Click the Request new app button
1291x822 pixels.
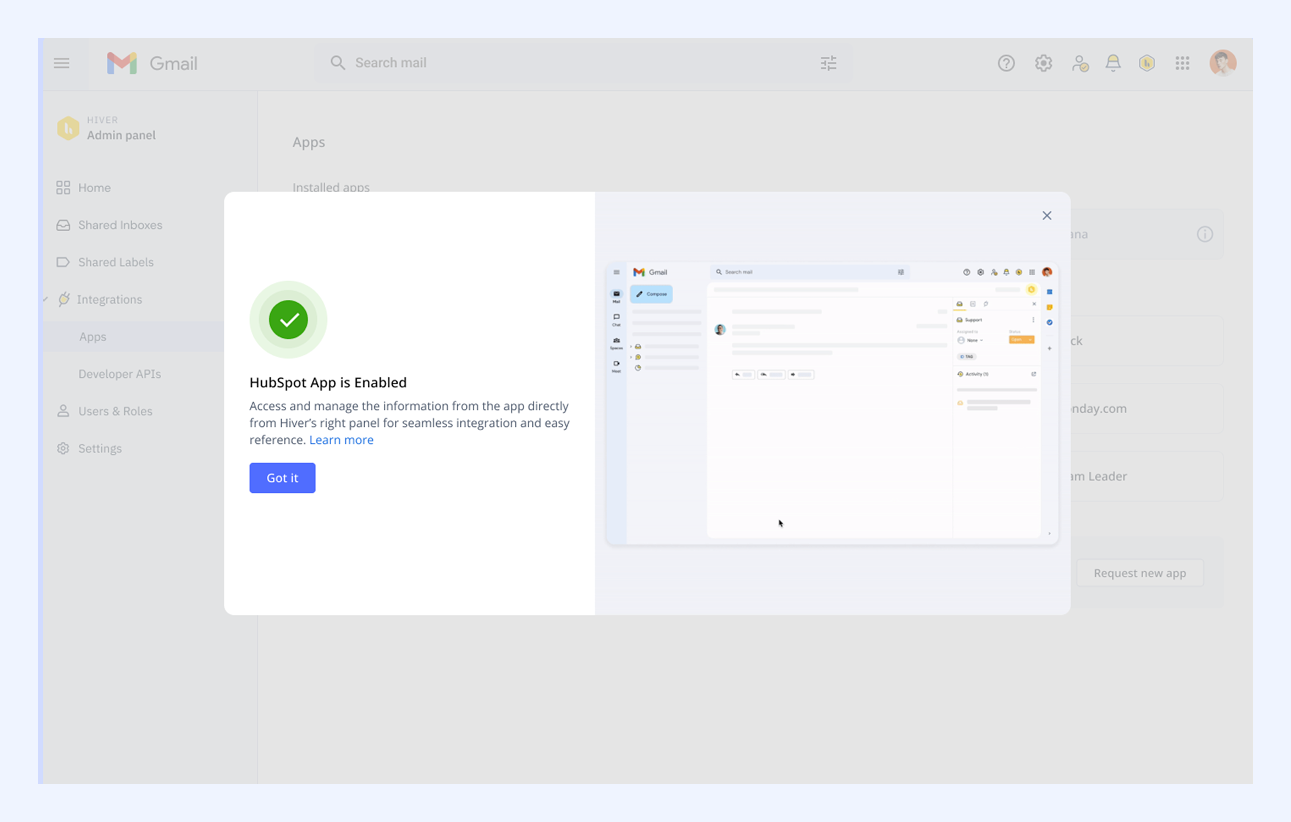(x=1140, y=573)
